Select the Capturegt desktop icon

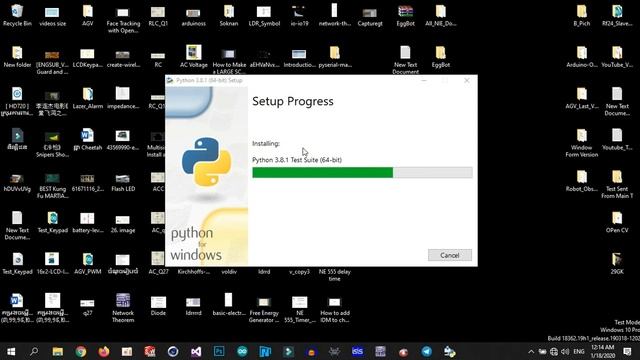[x=370, y=16]
